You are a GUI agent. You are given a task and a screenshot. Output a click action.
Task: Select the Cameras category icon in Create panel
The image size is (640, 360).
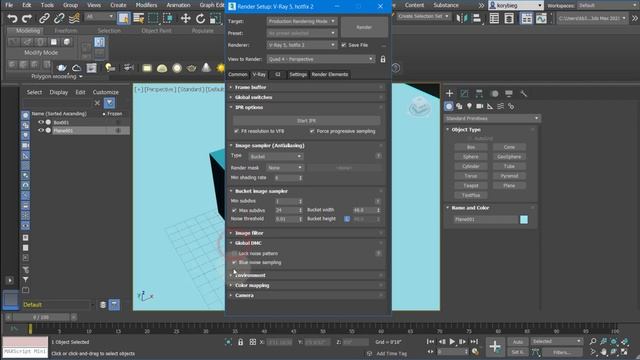[x=480, y=106]
